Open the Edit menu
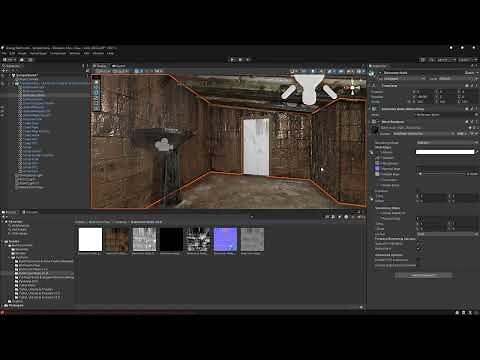This screenshot has height=360, width=480. click(x=12, y=53)
